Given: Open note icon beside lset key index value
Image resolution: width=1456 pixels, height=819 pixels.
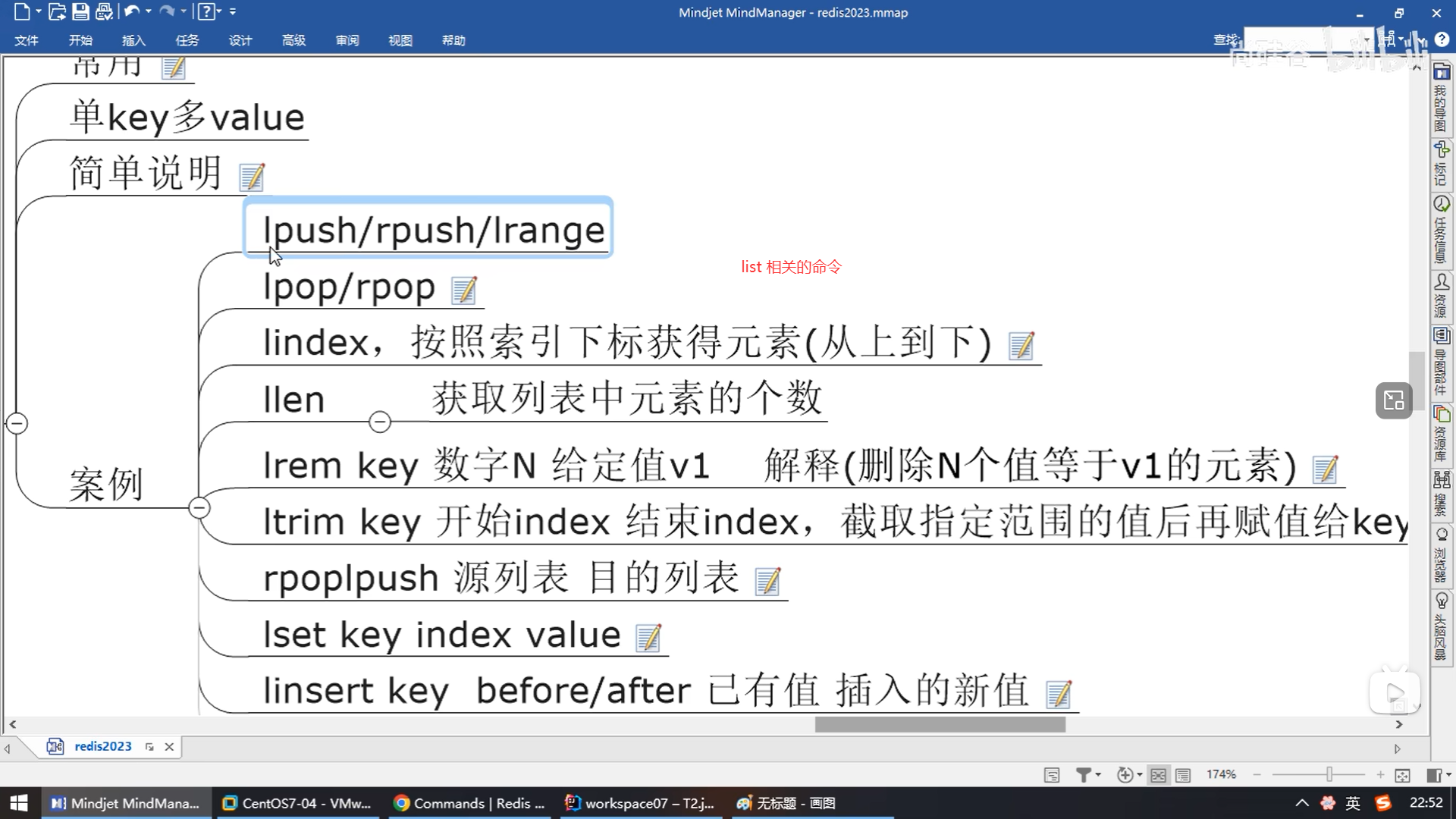Looking at the screenshot, I should (648, 638).
